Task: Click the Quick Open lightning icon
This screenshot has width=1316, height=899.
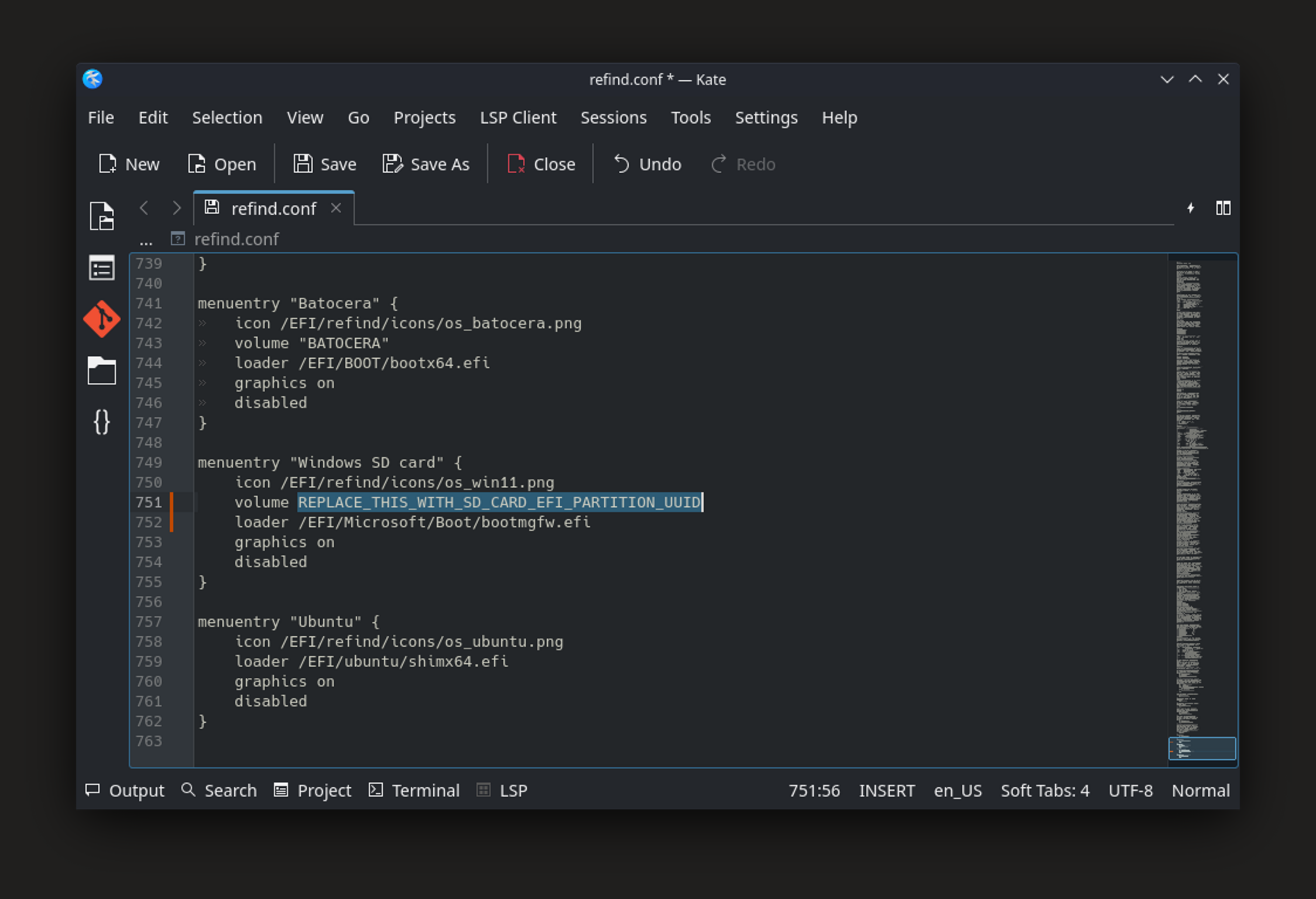Action: click(1190, 208)
